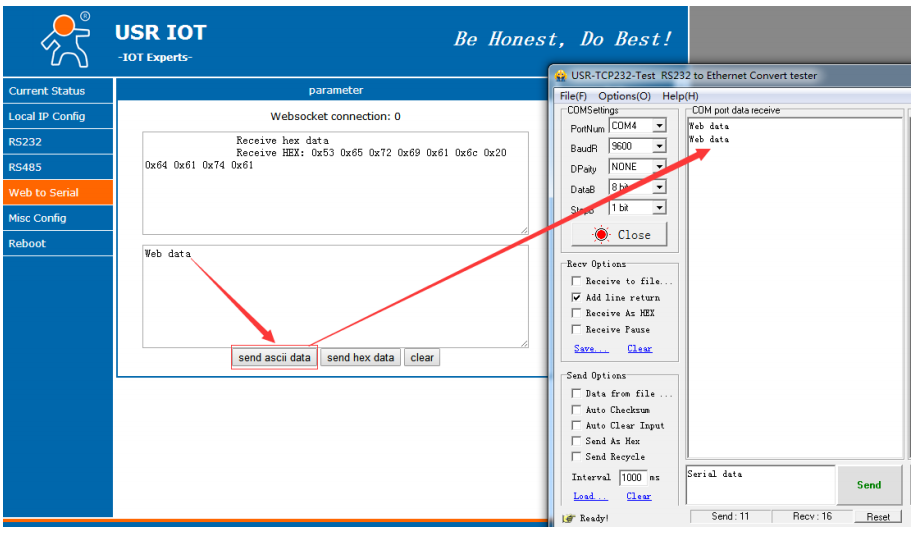Open the DataB 8 bit dropdown
This screenshot has width=915, height=533.
pos(659,187)
